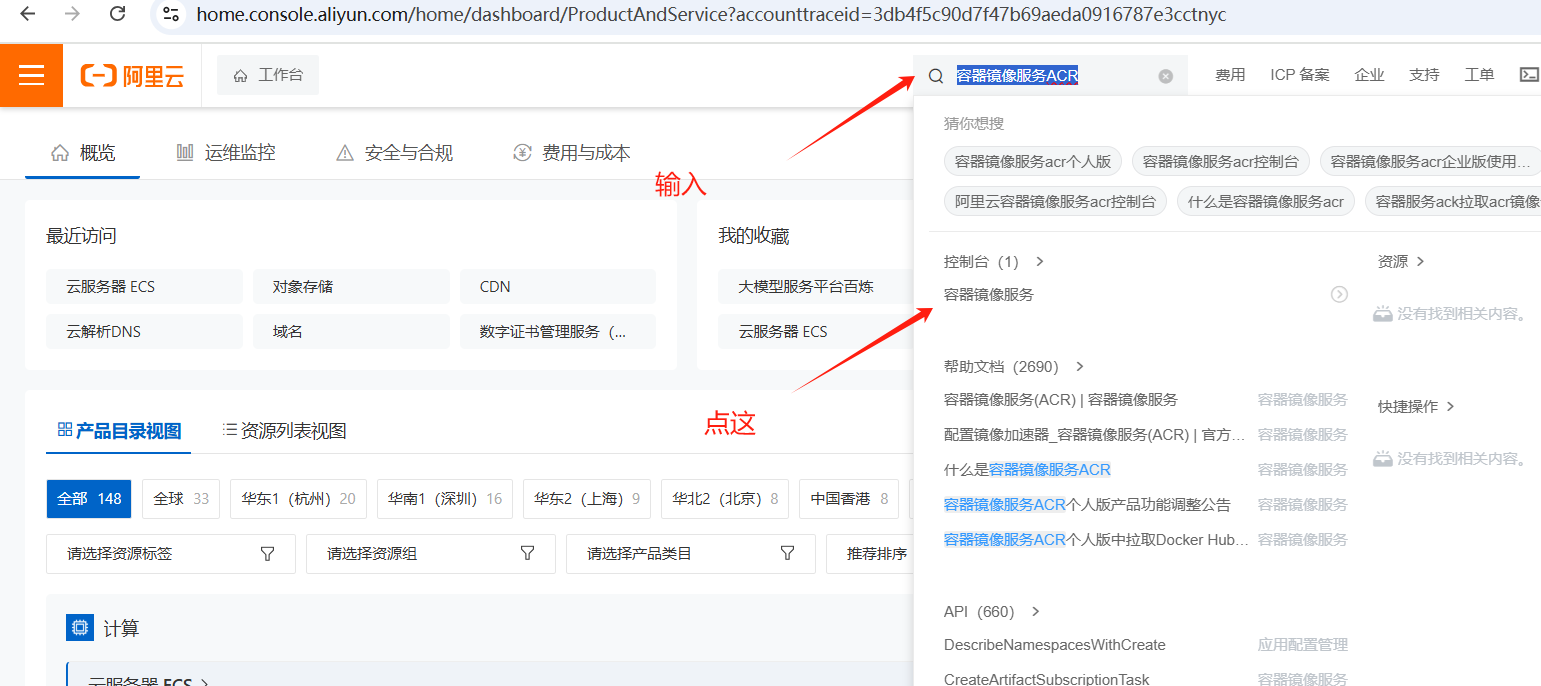
Task: Filter by 中国香港 region
Action: pos(849,499)
